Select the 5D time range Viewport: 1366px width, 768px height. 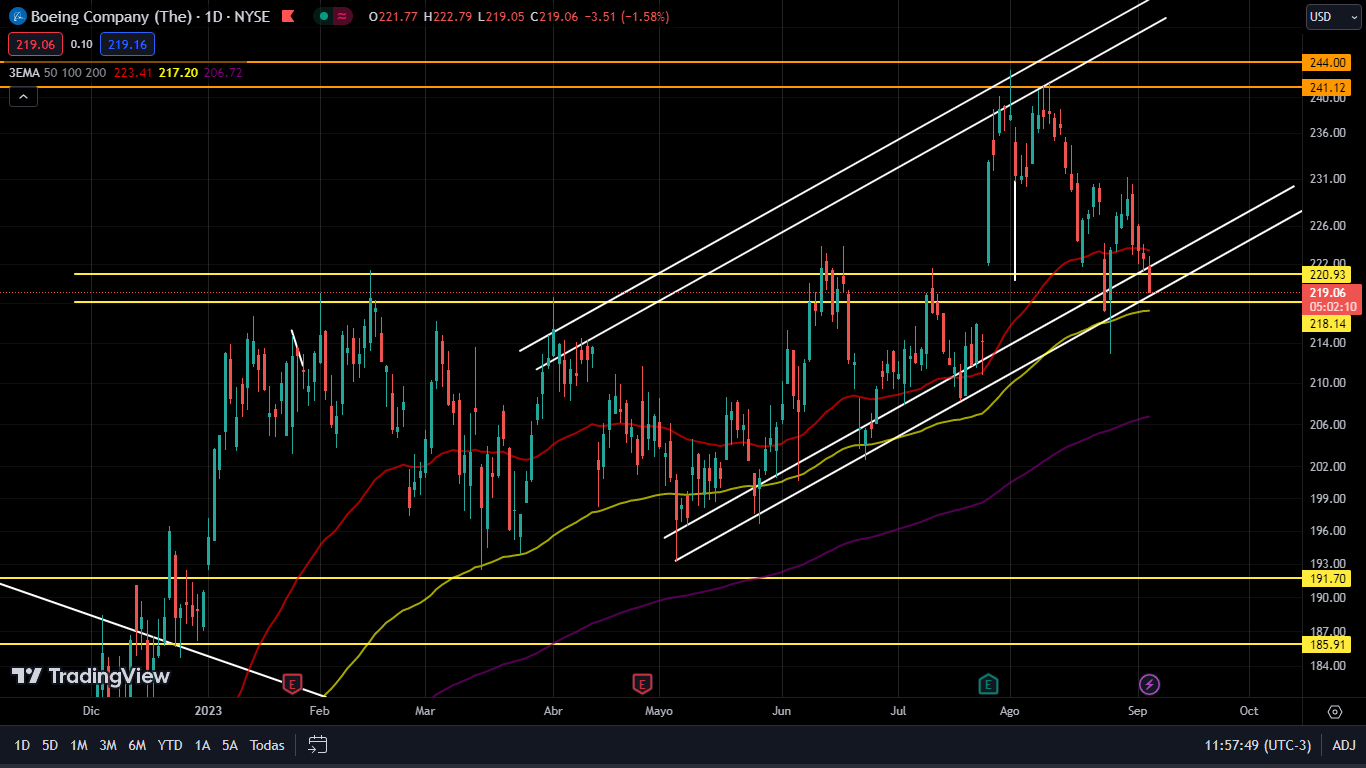[x=50, y=745]
